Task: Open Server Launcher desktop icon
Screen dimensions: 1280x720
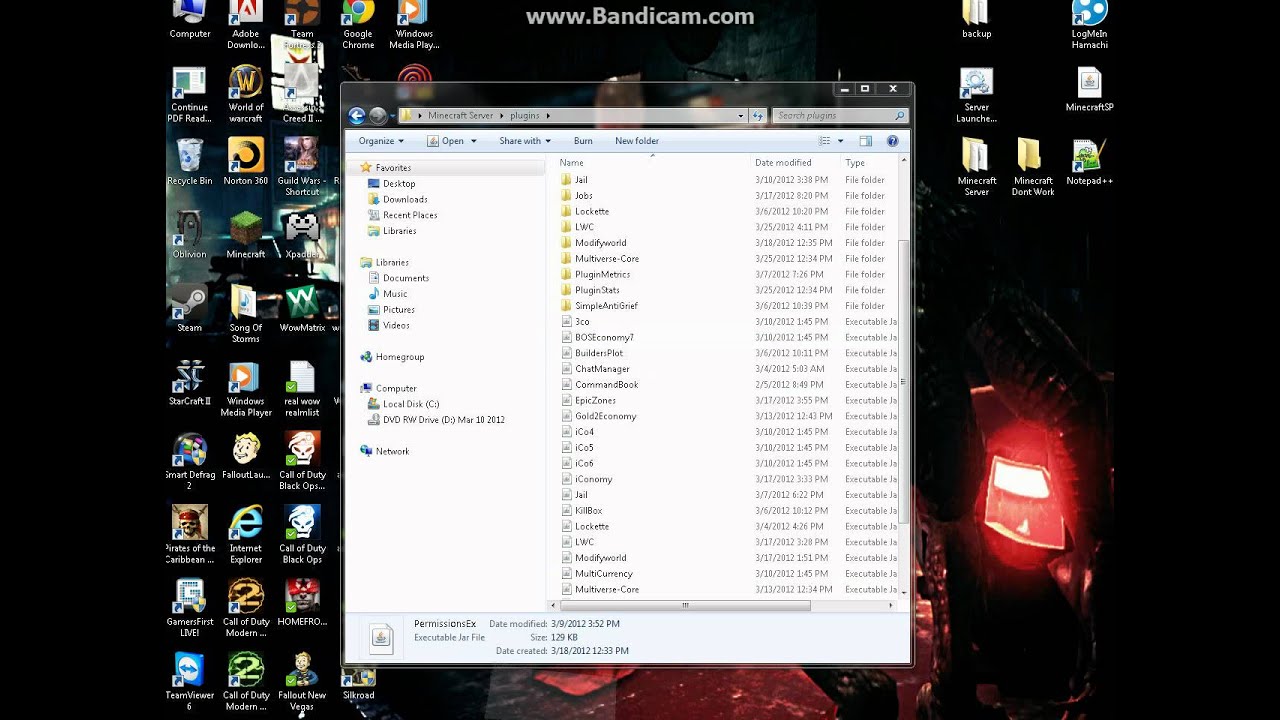Action: coord(976,95)
